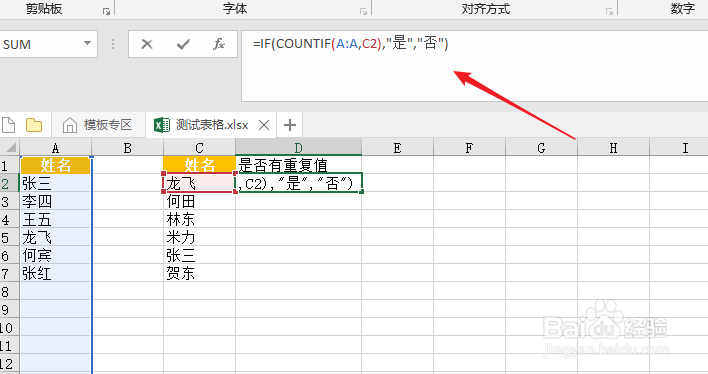Click the Excel file icon on the tab
Screen dimensions: 708x374
(162, 125)
